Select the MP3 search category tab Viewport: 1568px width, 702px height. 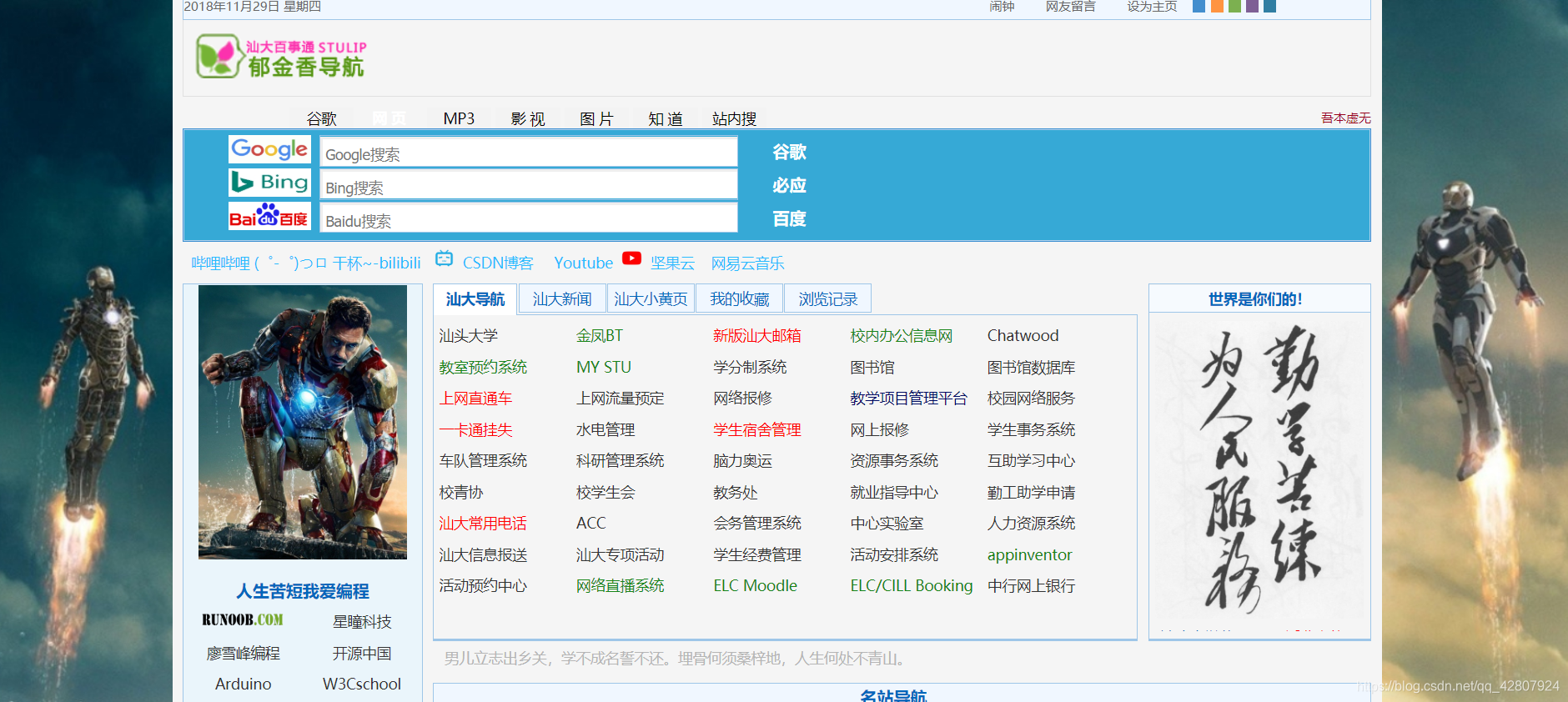[459, 118]
